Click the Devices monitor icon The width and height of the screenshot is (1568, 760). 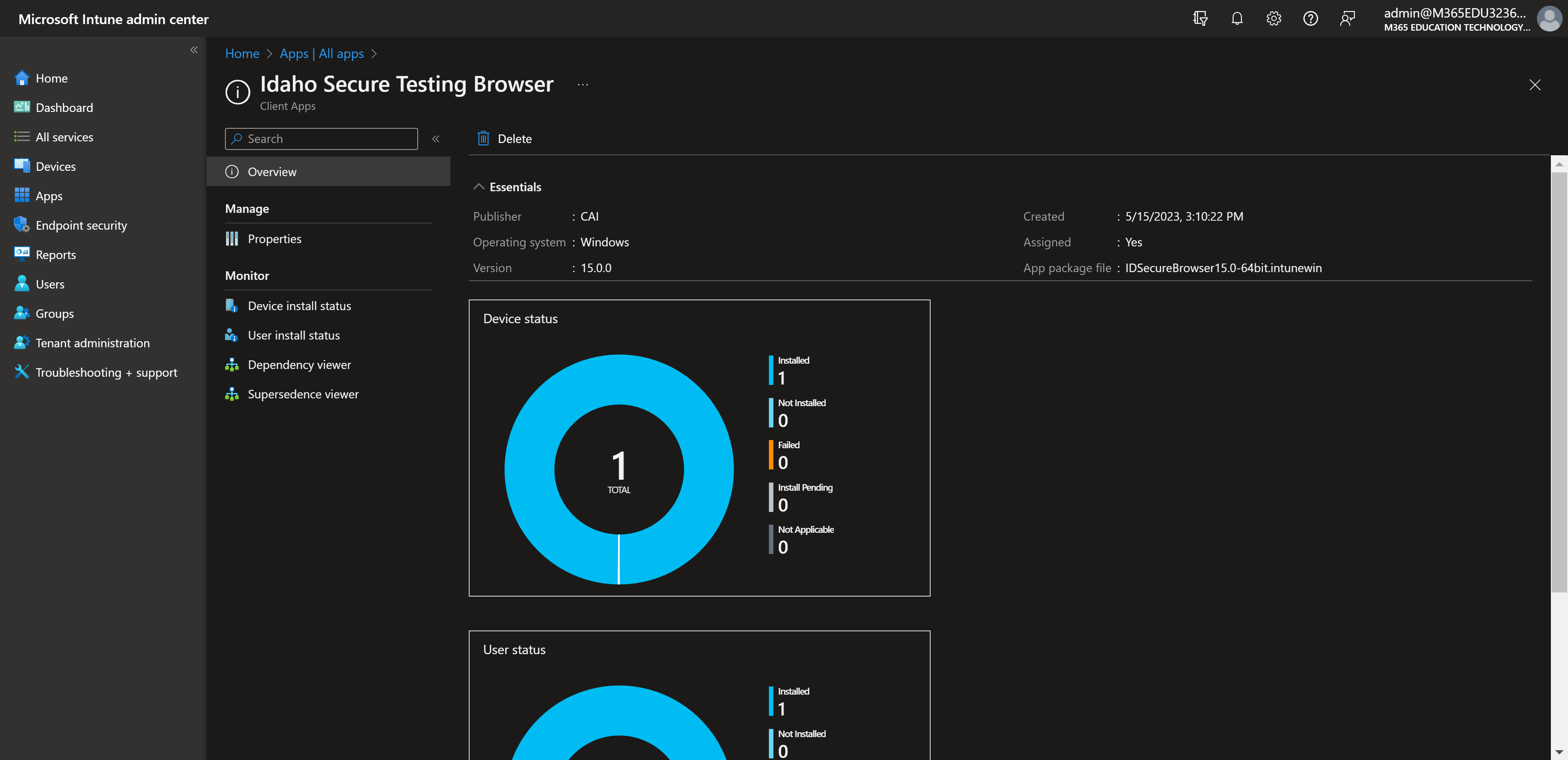click(22, 165)
